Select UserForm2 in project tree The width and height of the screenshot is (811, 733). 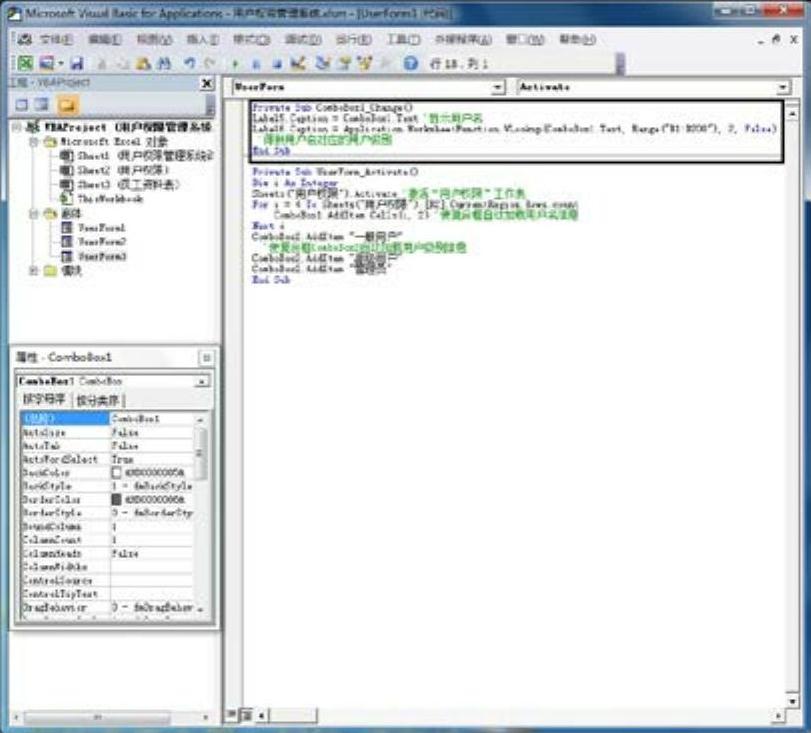tap(94, 242)
